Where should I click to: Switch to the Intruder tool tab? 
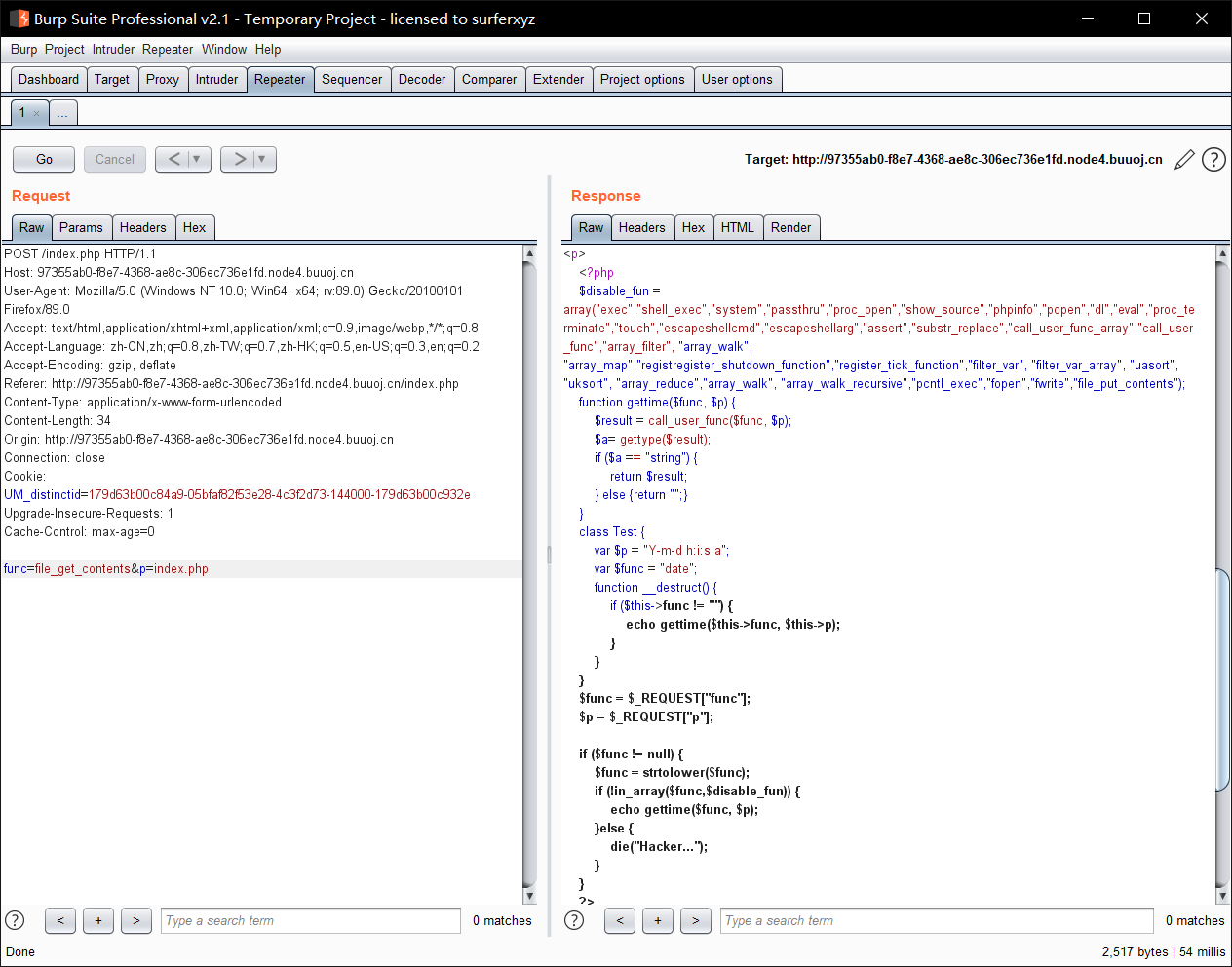tap(216, 80)
